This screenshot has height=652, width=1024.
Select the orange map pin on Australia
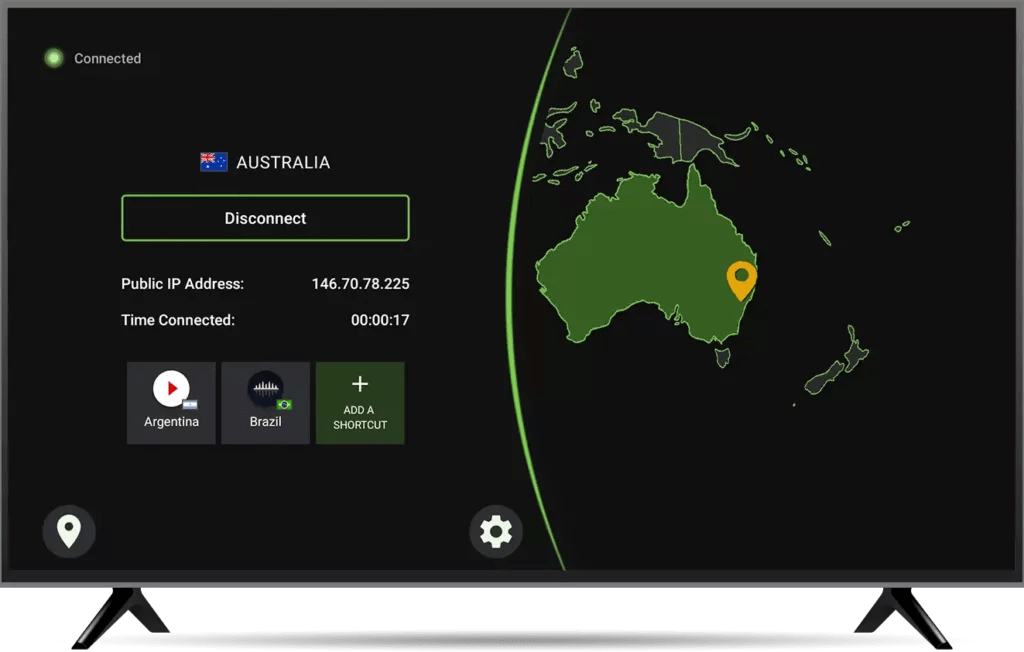[740, 278]
